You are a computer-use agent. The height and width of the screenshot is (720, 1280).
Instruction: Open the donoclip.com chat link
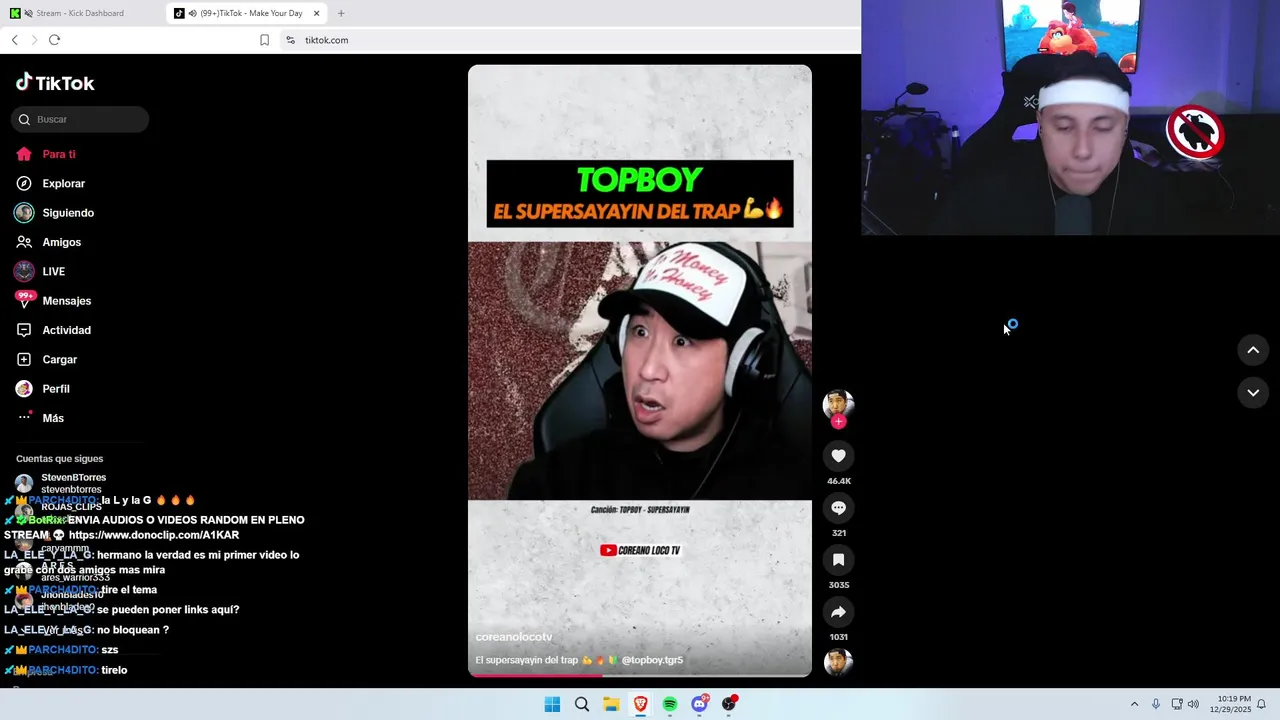(154, 535)
